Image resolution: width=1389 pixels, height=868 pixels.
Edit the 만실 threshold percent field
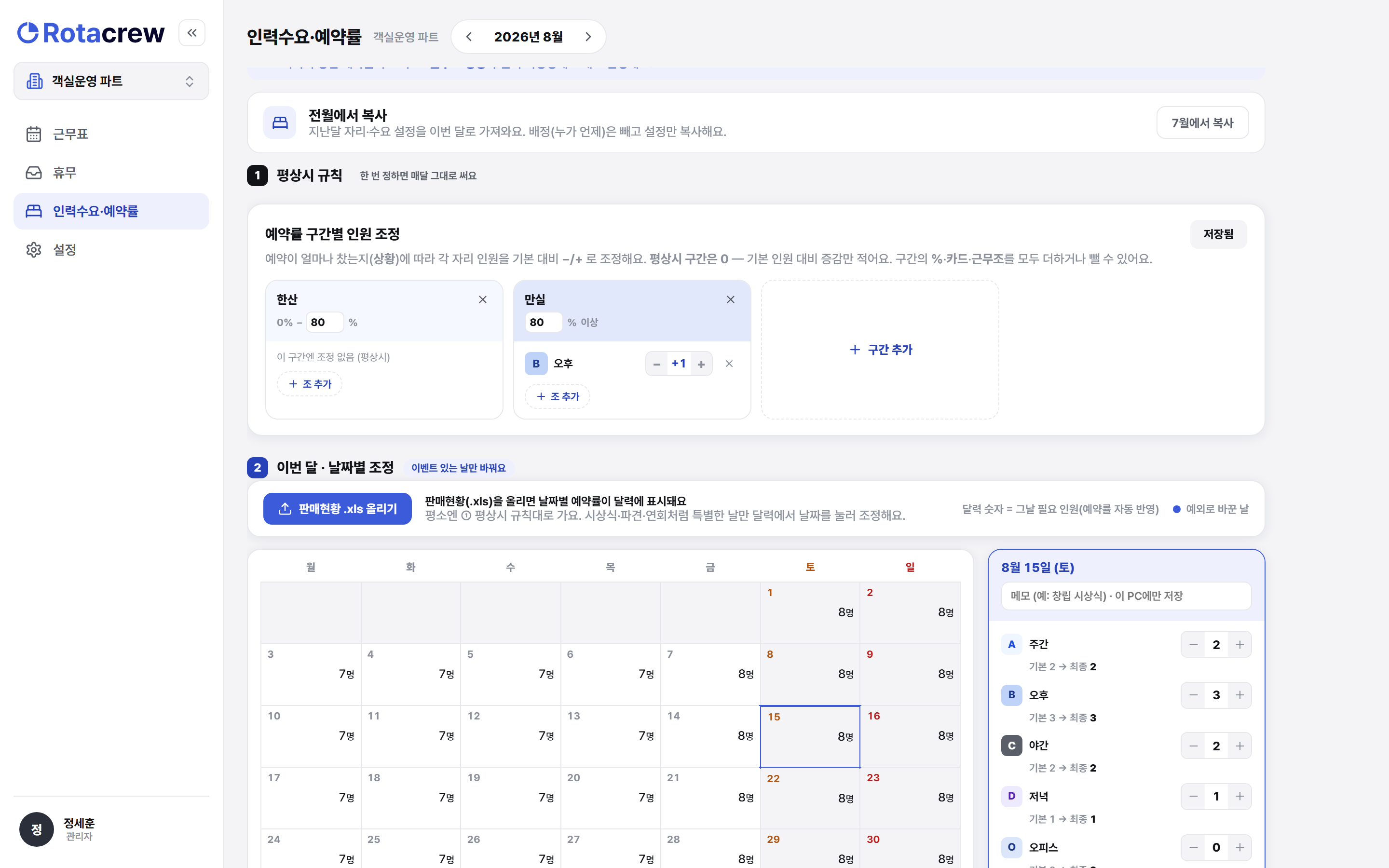543,322
